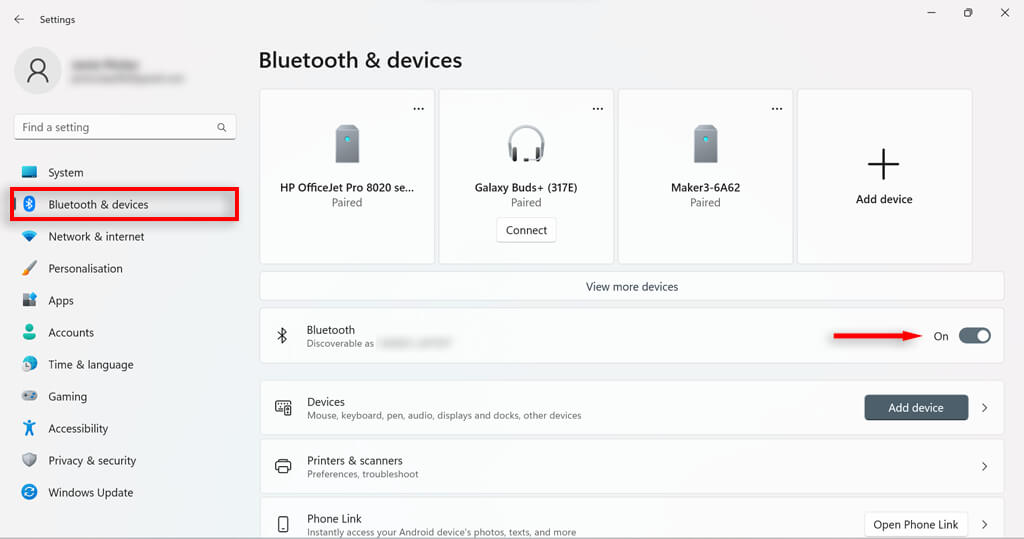Click the Galaxy Buds+ headset icon
Viewport: 1024px width, 539px height.
tap(526, 145)
